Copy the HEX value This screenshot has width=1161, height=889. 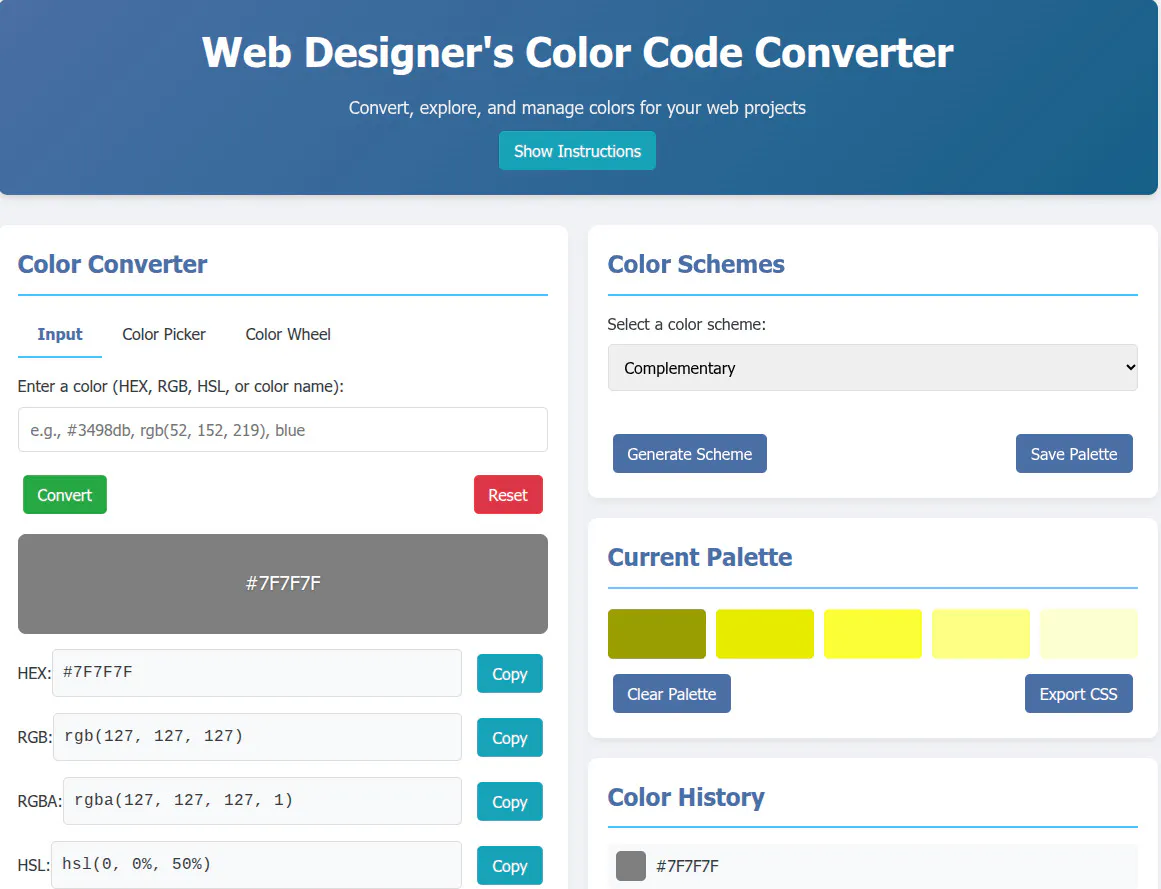click(509, 674)
